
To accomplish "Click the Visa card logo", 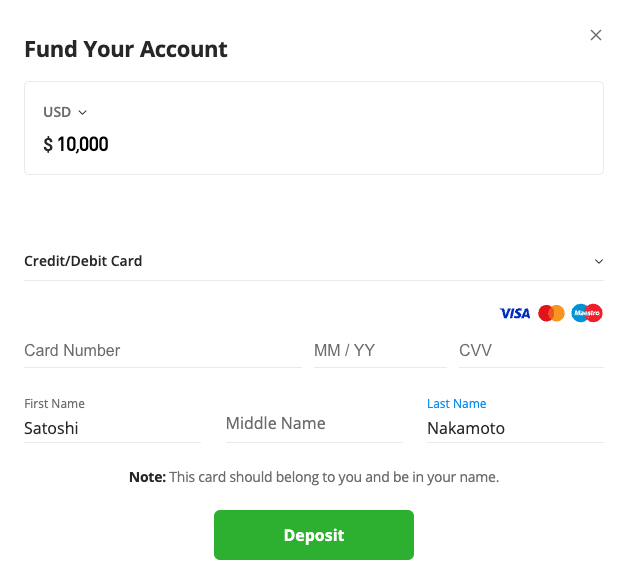I will [515, 314].
